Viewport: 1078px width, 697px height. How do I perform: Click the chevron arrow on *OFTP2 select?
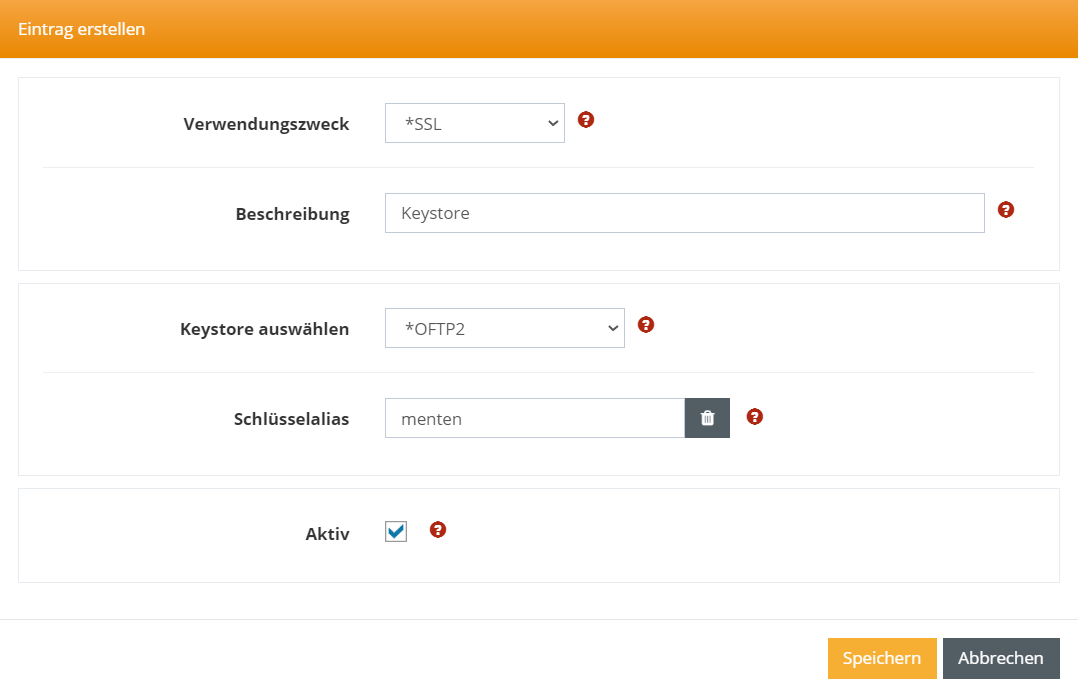[x=613, y=328]
